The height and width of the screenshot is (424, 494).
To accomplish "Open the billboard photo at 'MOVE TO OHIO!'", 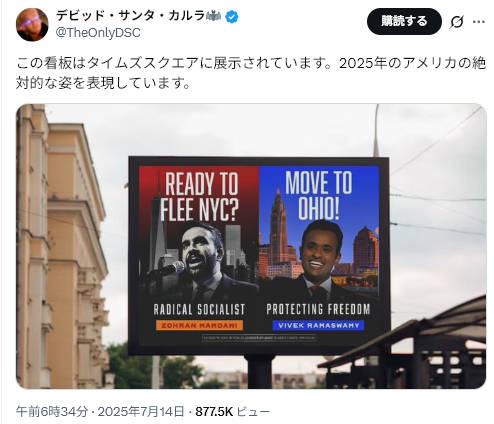I will coord(318,195).
